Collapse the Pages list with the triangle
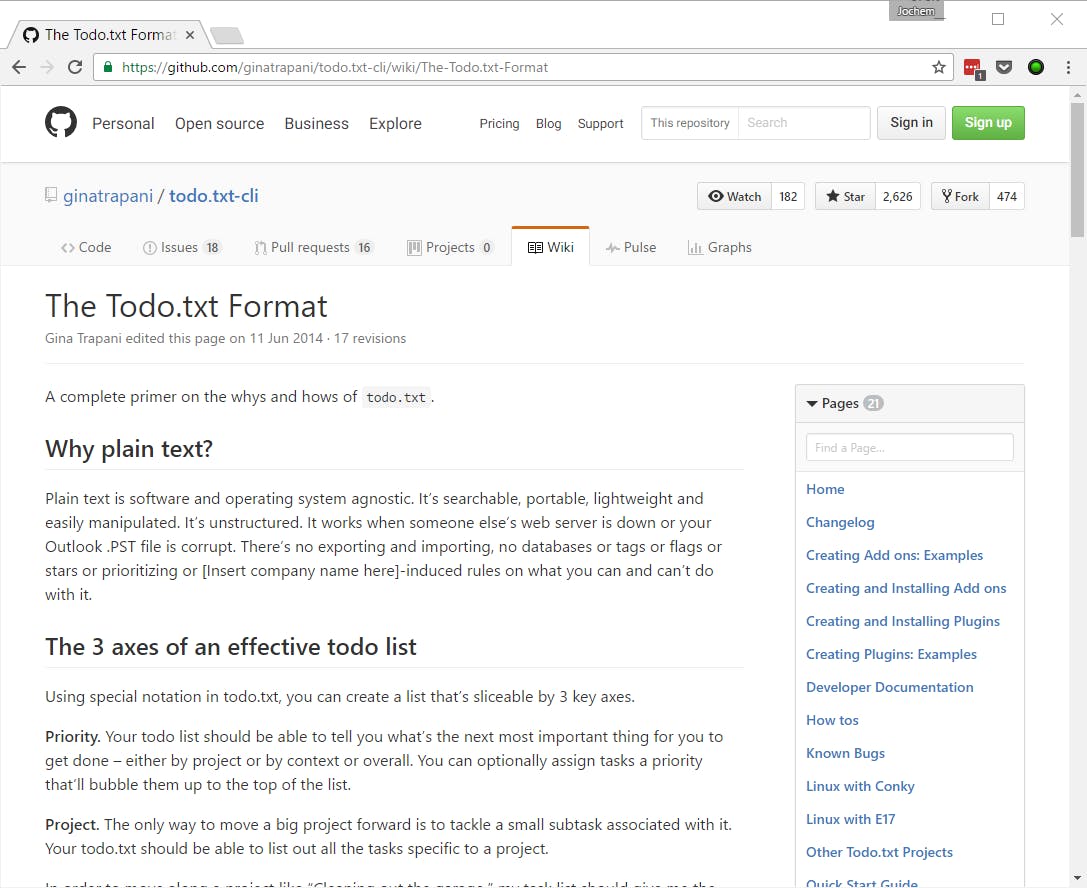 tap(812, 403)
